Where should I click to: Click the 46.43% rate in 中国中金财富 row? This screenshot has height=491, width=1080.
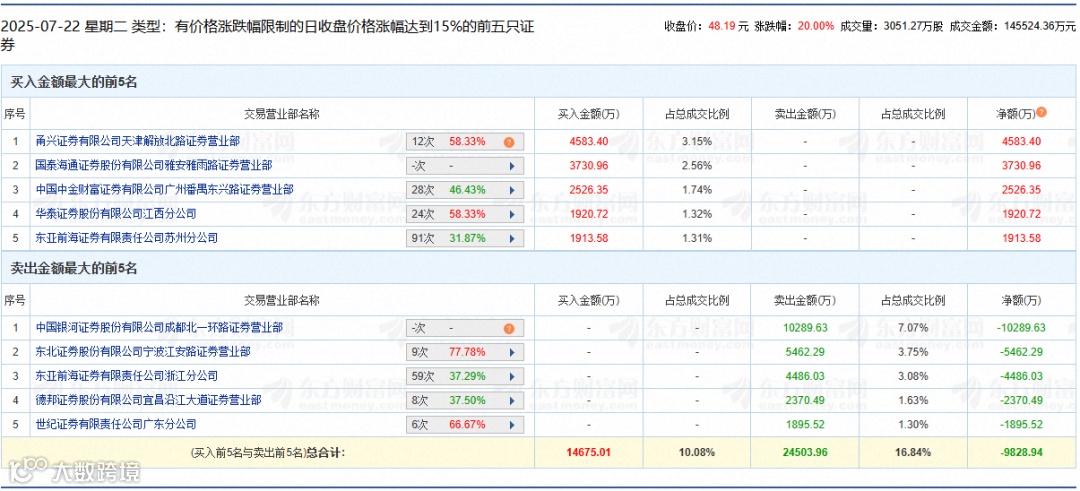tap(467, 190)
